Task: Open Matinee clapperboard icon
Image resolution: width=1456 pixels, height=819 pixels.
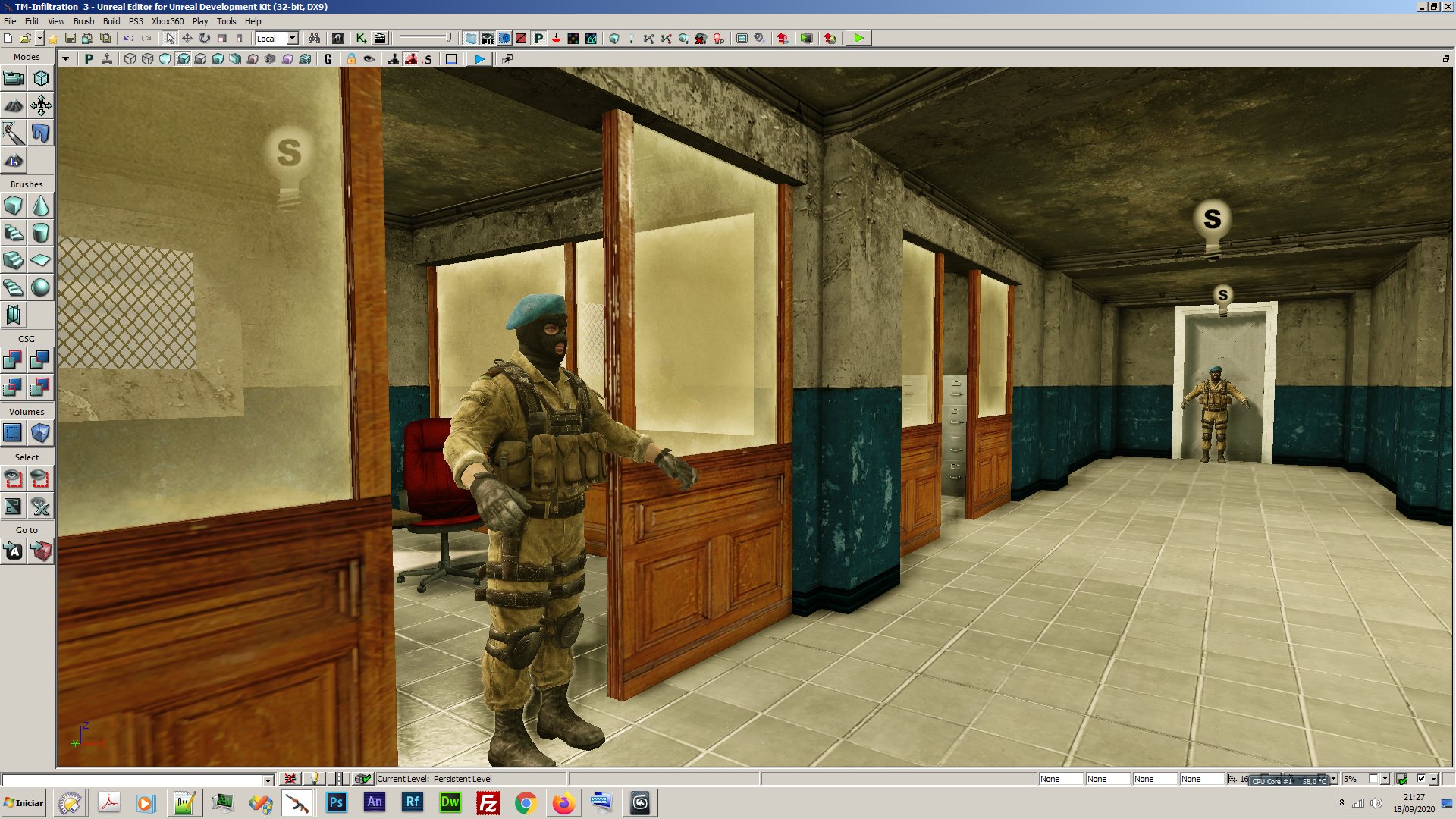Action: coord(380,38)
